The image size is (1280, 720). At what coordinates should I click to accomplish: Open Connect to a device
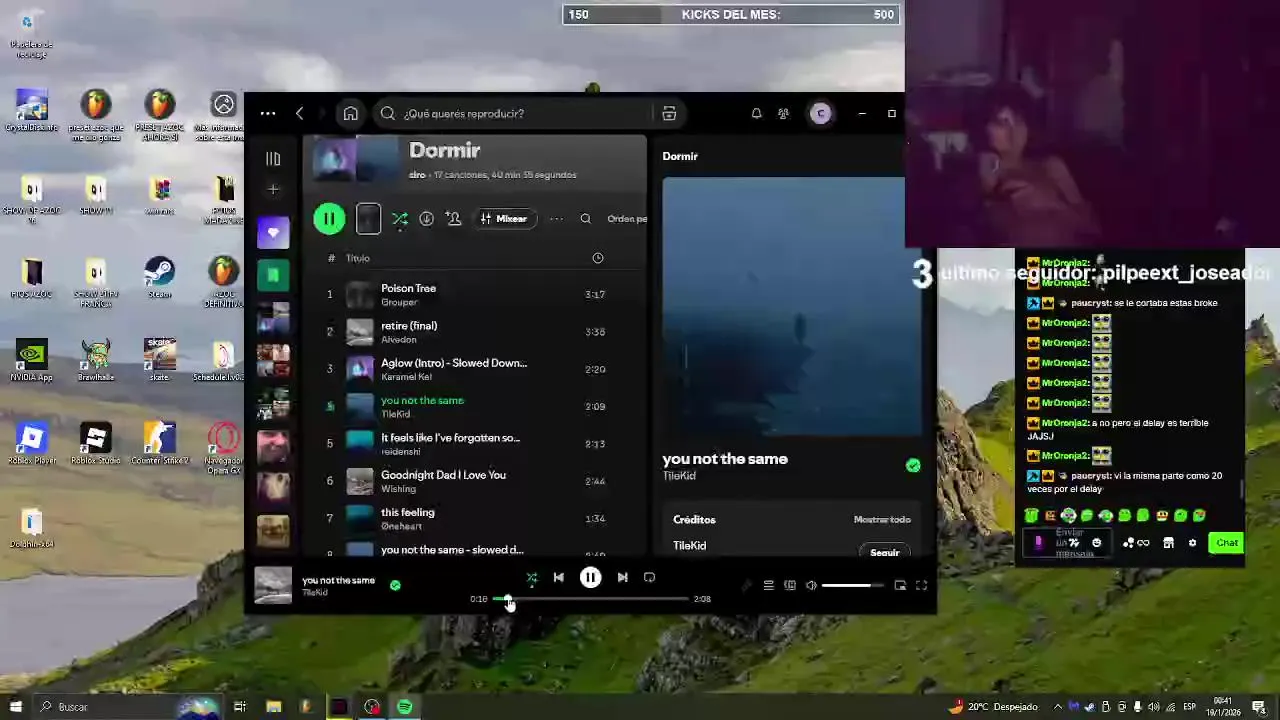[x=790, y=585]
